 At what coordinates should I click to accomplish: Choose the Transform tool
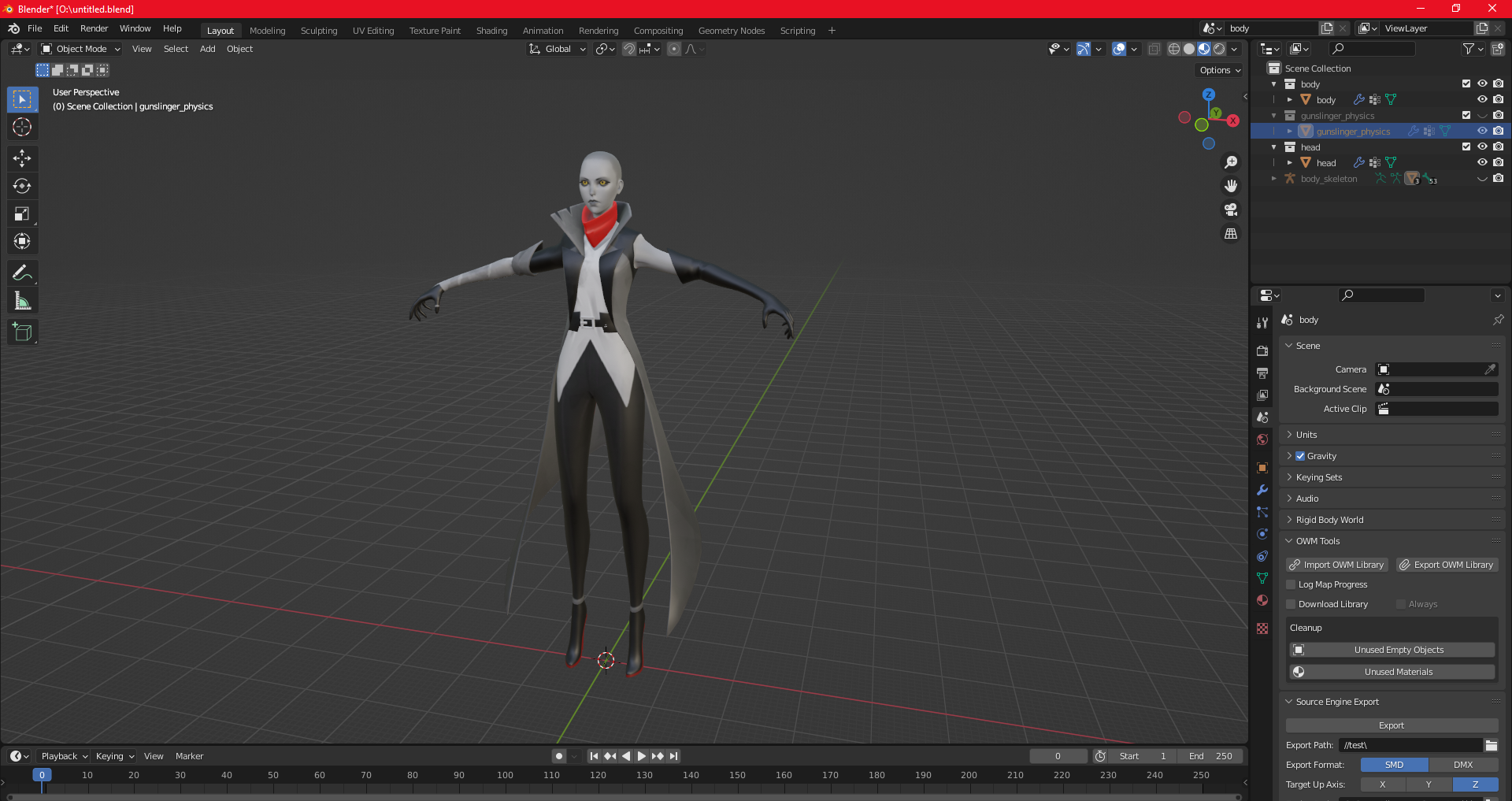[x=22, y=241]
